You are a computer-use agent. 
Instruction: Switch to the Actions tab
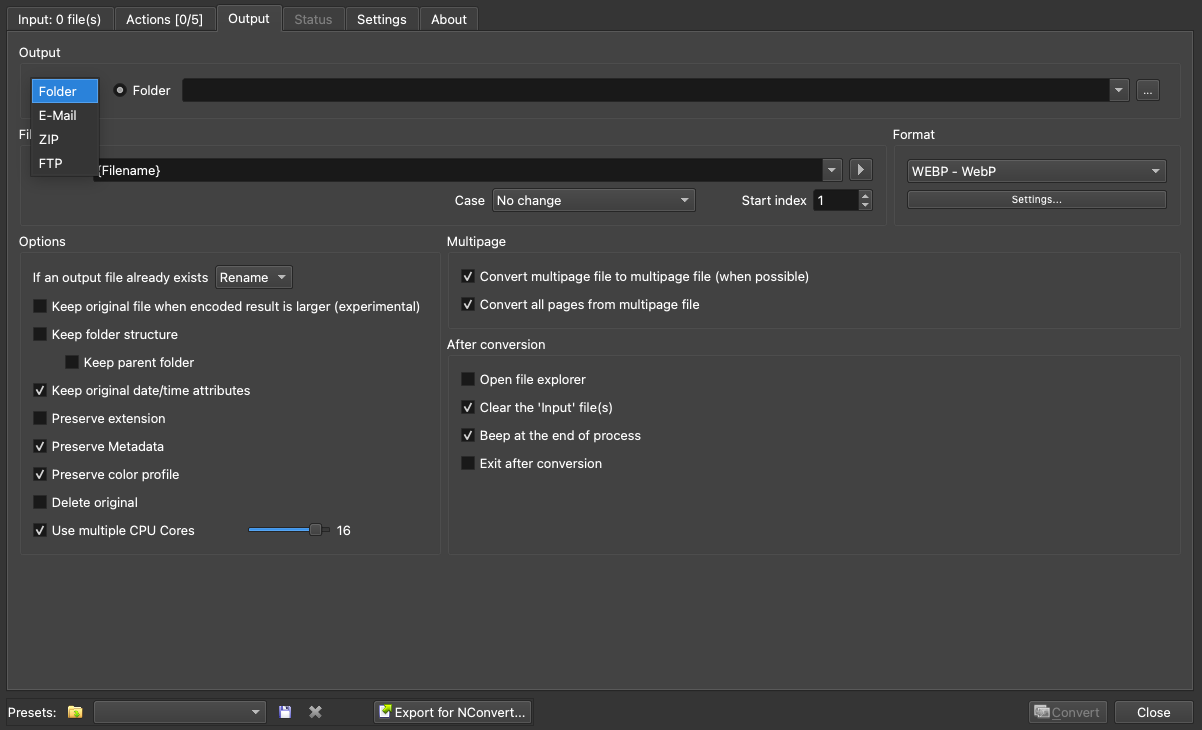[x=163, y=19]
